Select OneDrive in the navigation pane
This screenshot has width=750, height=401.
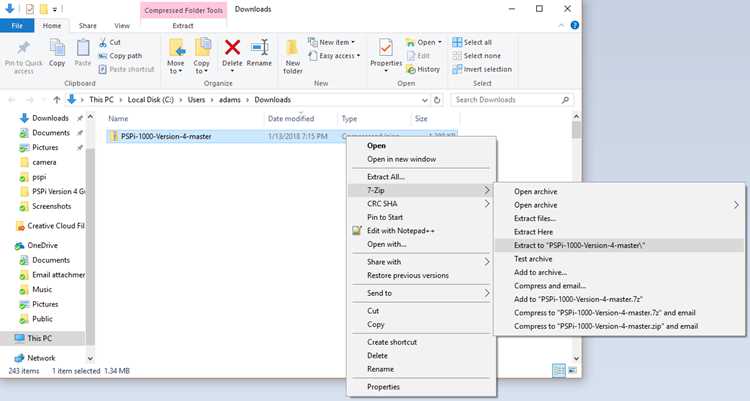(x=42, y=245)
